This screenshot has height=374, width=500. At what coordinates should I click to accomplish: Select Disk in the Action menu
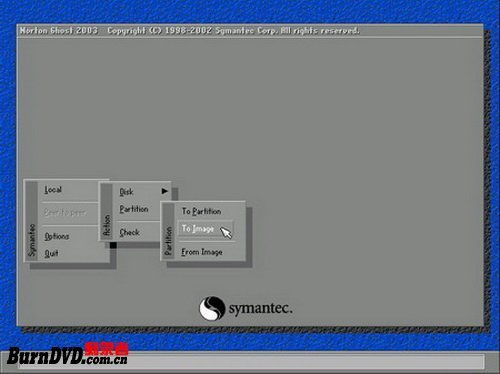[126, 192]
